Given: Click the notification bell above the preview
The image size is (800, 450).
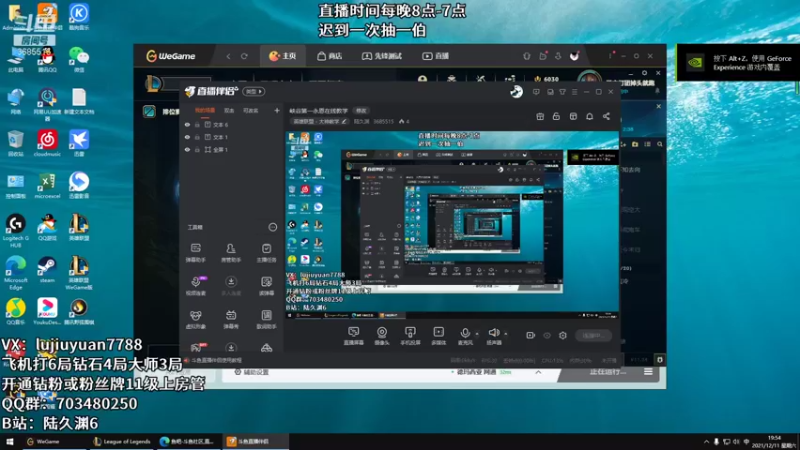Looking at the screenshot, I should click(x=589, y=116).
